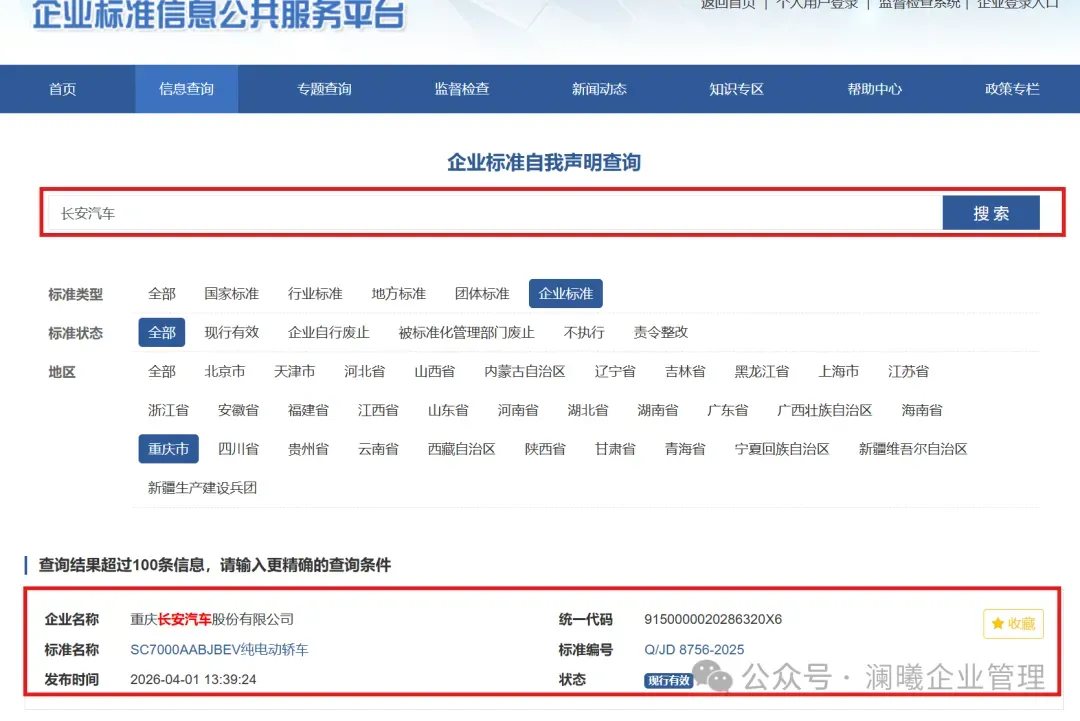Open 新闻动态 navigation item
1080x721 pixels.
click(599, 89)
